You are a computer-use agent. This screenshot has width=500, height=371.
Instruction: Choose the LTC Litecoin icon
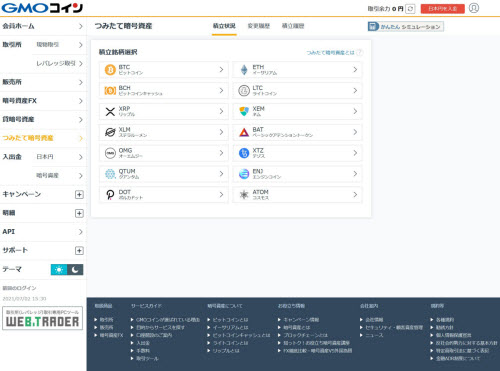(x=244, y=90)
